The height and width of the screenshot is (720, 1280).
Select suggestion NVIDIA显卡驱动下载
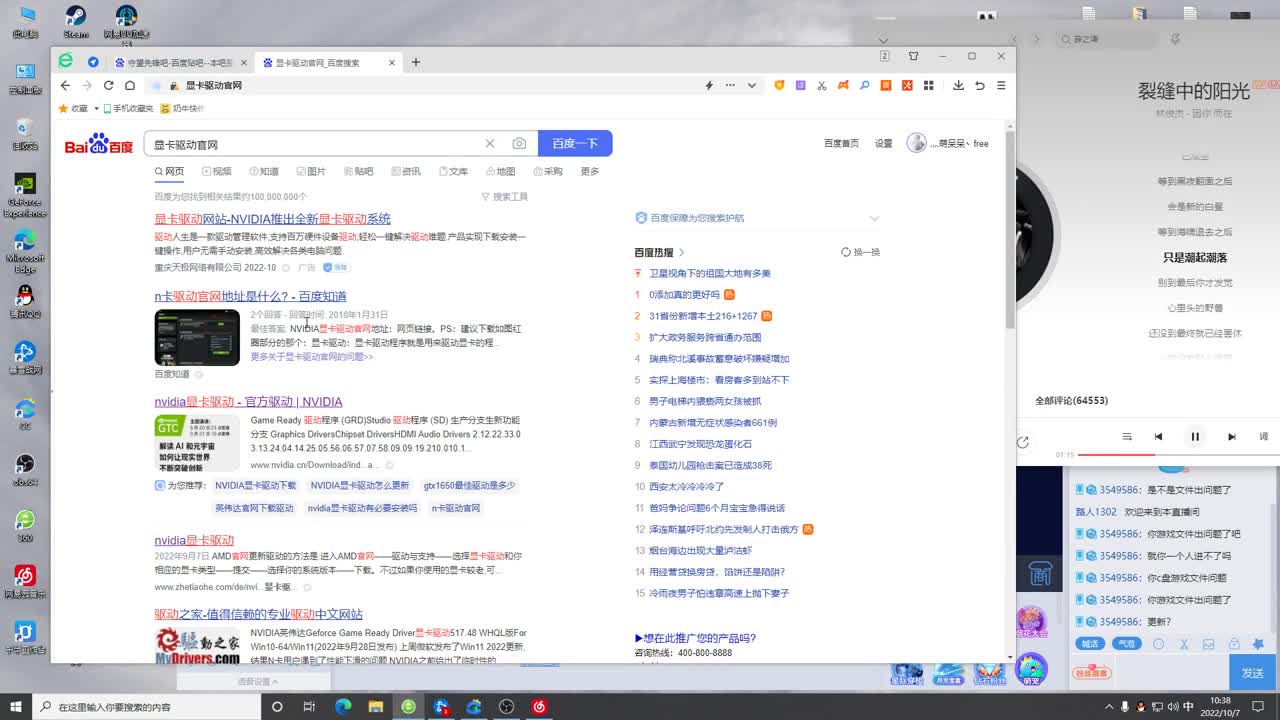[x=256, y=486]
